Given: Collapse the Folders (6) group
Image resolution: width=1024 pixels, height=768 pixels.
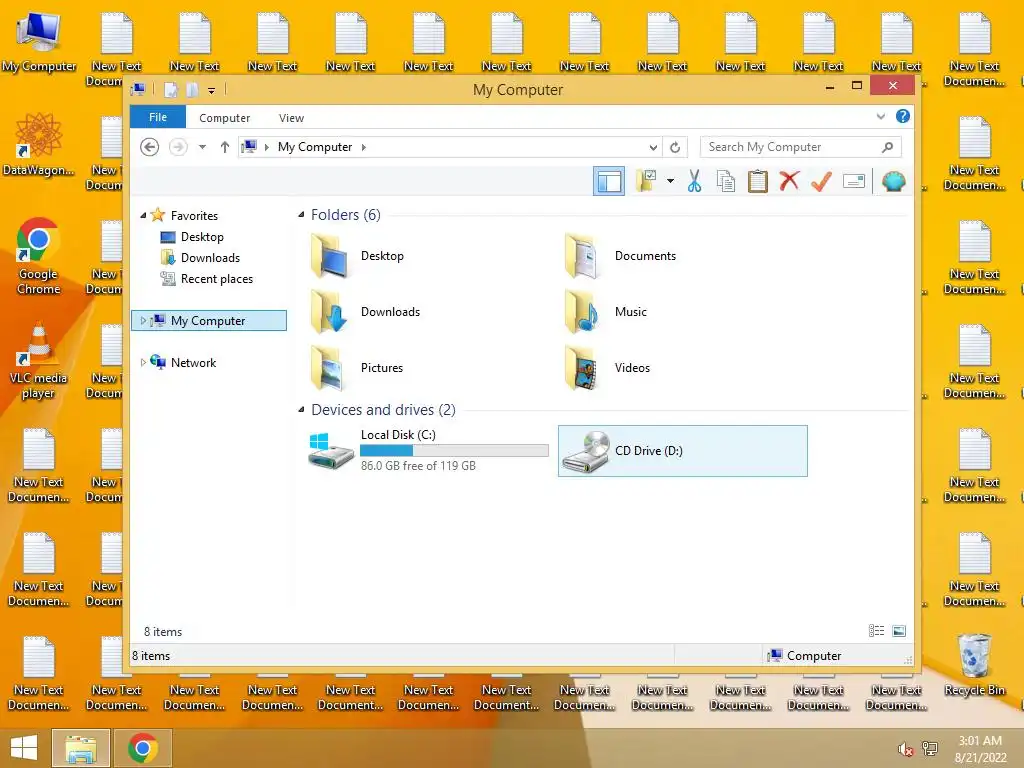Looking at the screenshot, I should (x=301, y=215).
